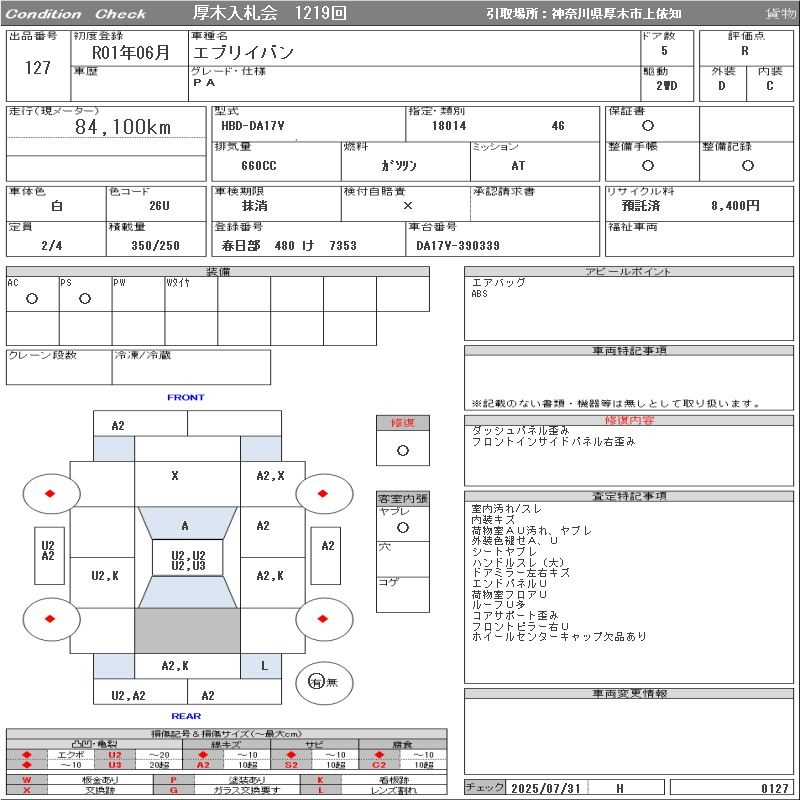Click the model code HBD-DA17V

(x=253, y=126)
